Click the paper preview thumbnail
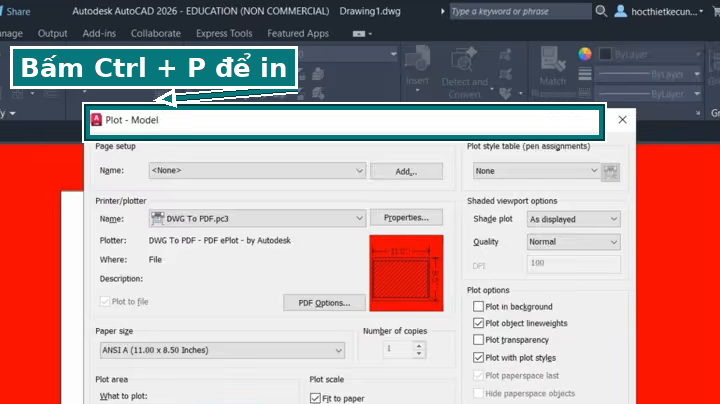 (406, 273)
